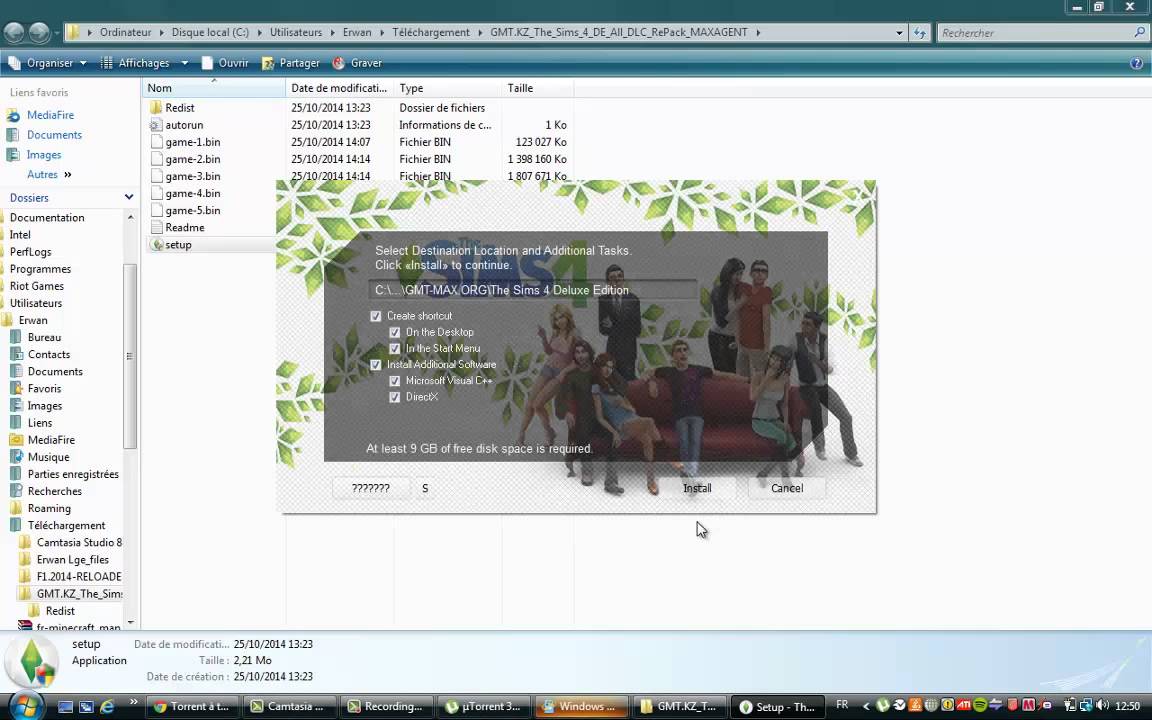The width and height of the screenshot is (1152, 720).
Task: Switch to Torrent Chrome taskbar window
Action: click(192, 707)
